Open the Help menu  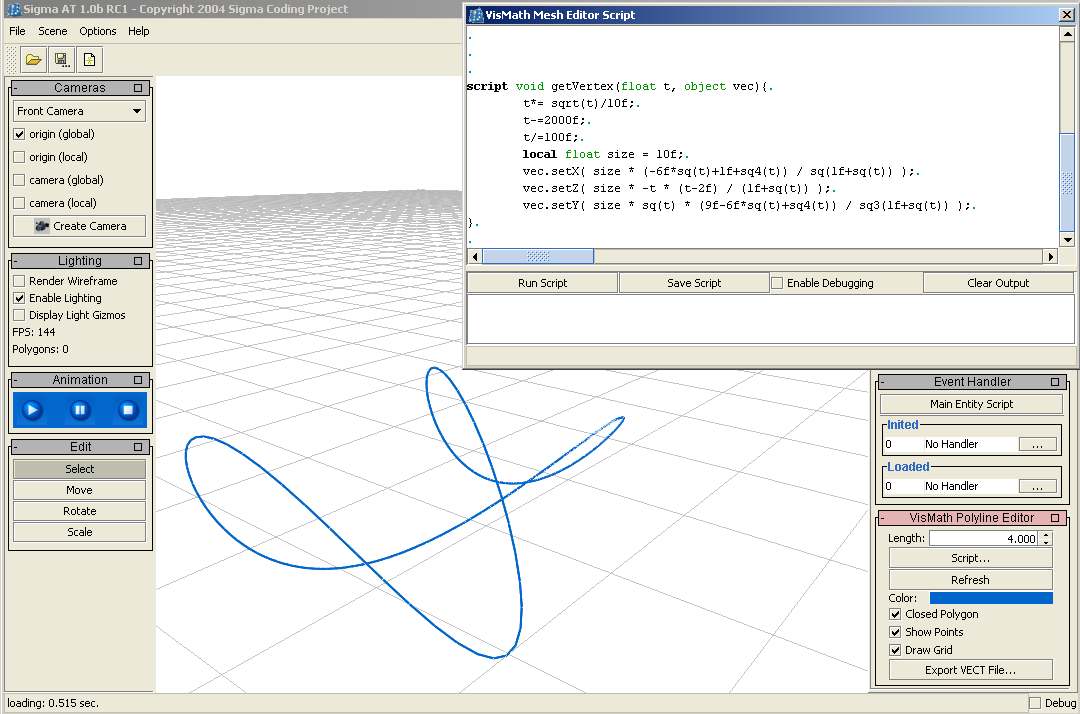tap(138, 31)
